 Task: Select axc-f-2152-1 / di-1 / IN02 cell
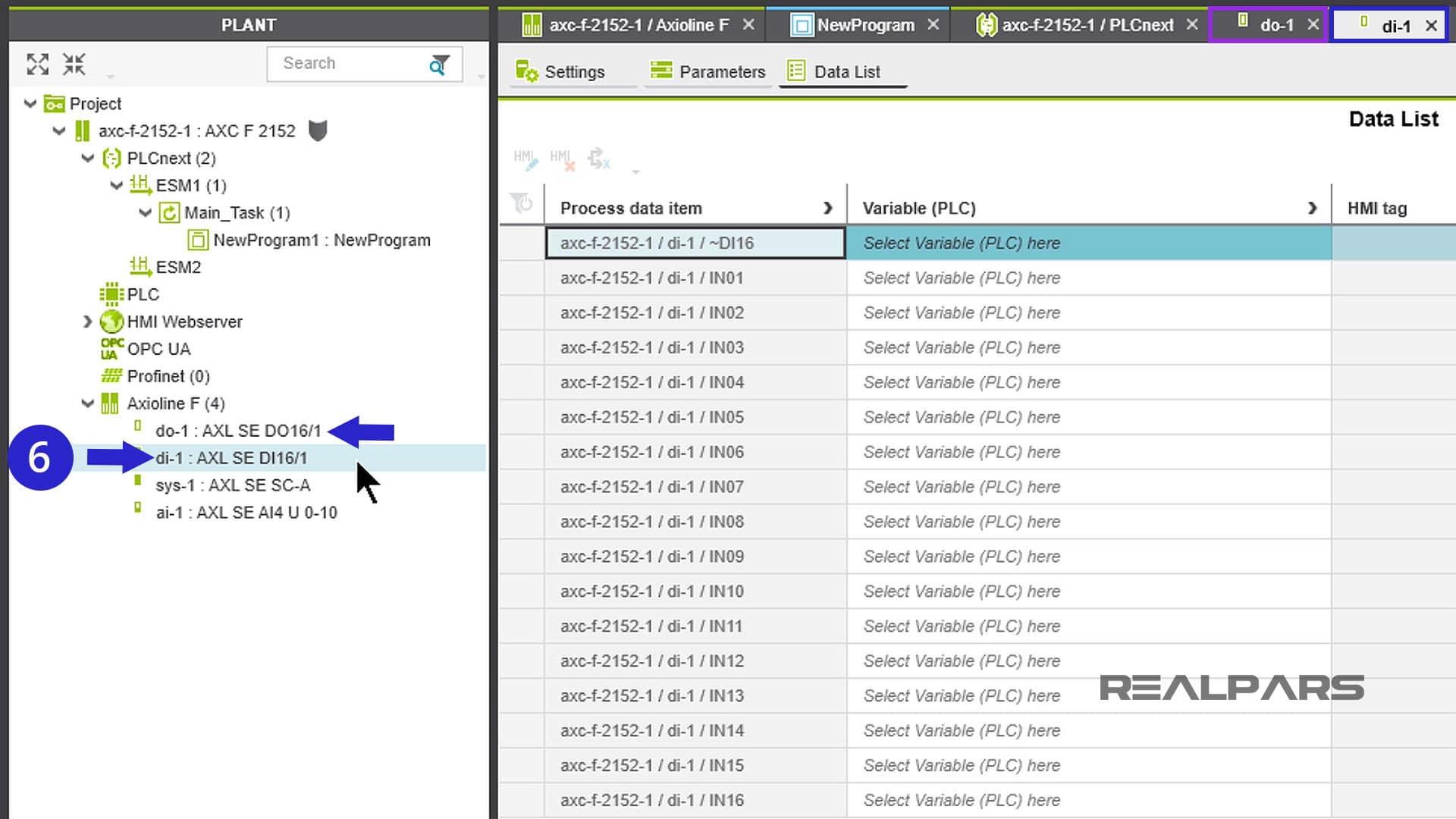pyautogui.click(x=695, y=313)
